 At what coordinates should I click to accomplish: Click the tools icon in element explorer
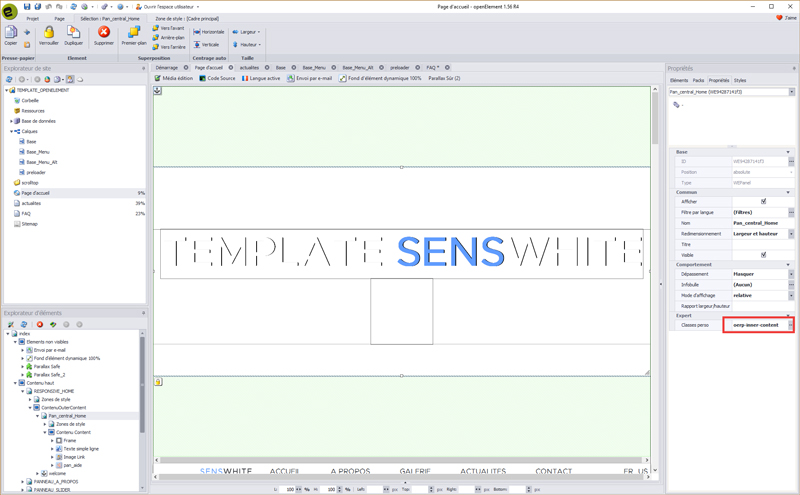[10, 324]
